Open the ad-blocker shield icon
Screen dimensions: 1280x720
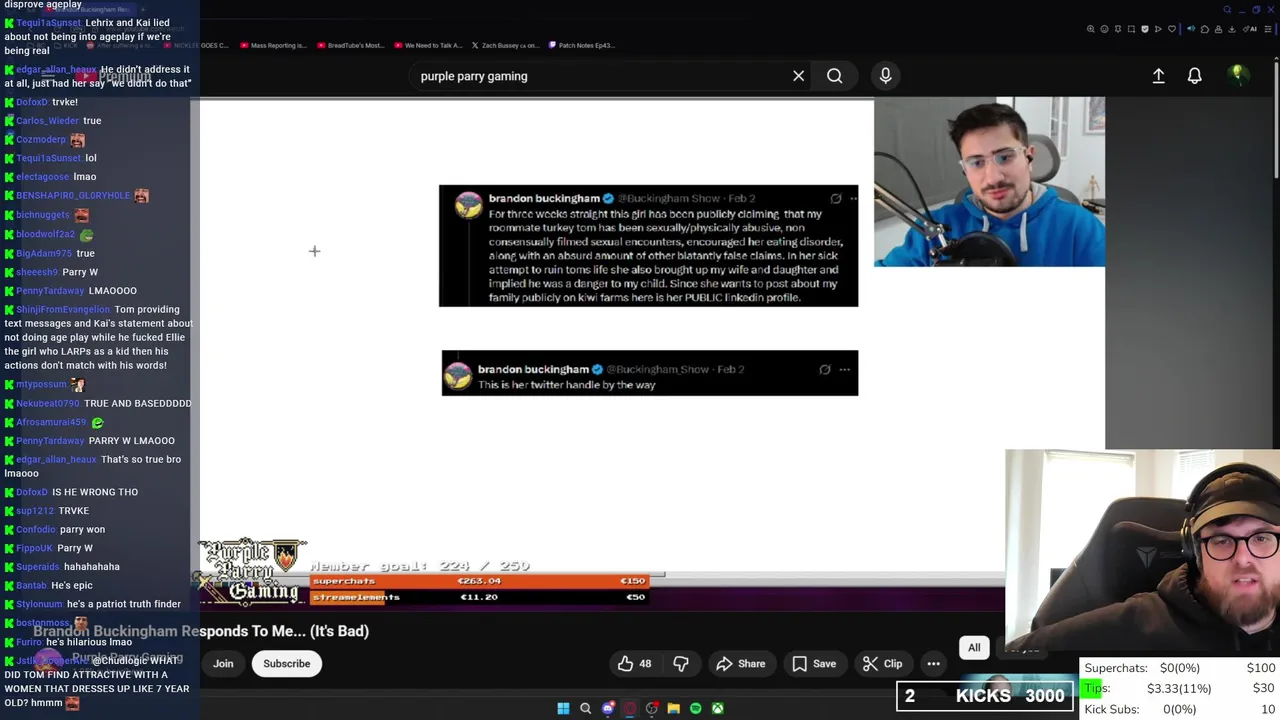(x=1145, y=29)
